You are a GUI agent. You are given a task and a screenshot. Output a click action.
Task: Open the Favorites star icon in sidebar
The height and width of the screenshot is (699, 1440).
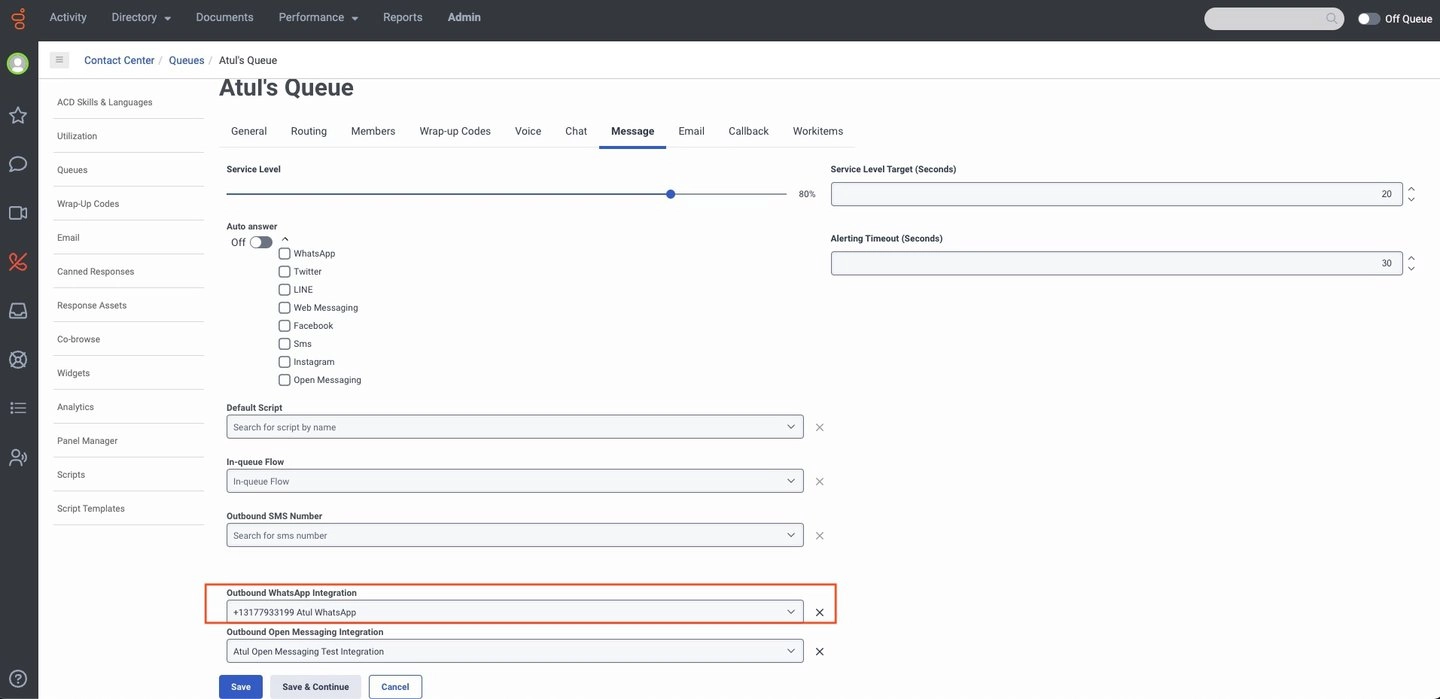click(18, 115)
